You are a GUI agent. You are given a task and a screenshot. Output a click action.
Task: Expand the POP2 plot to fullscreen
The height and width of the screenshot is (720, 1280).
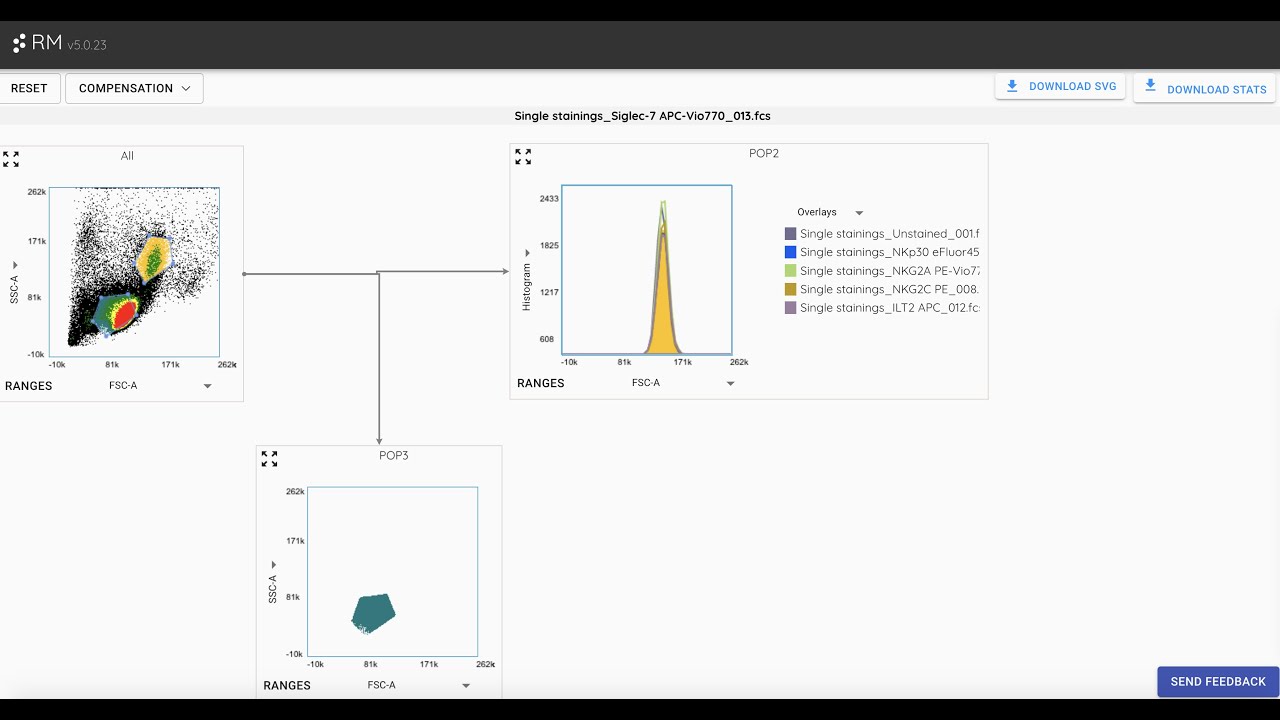tap(523, 157)
